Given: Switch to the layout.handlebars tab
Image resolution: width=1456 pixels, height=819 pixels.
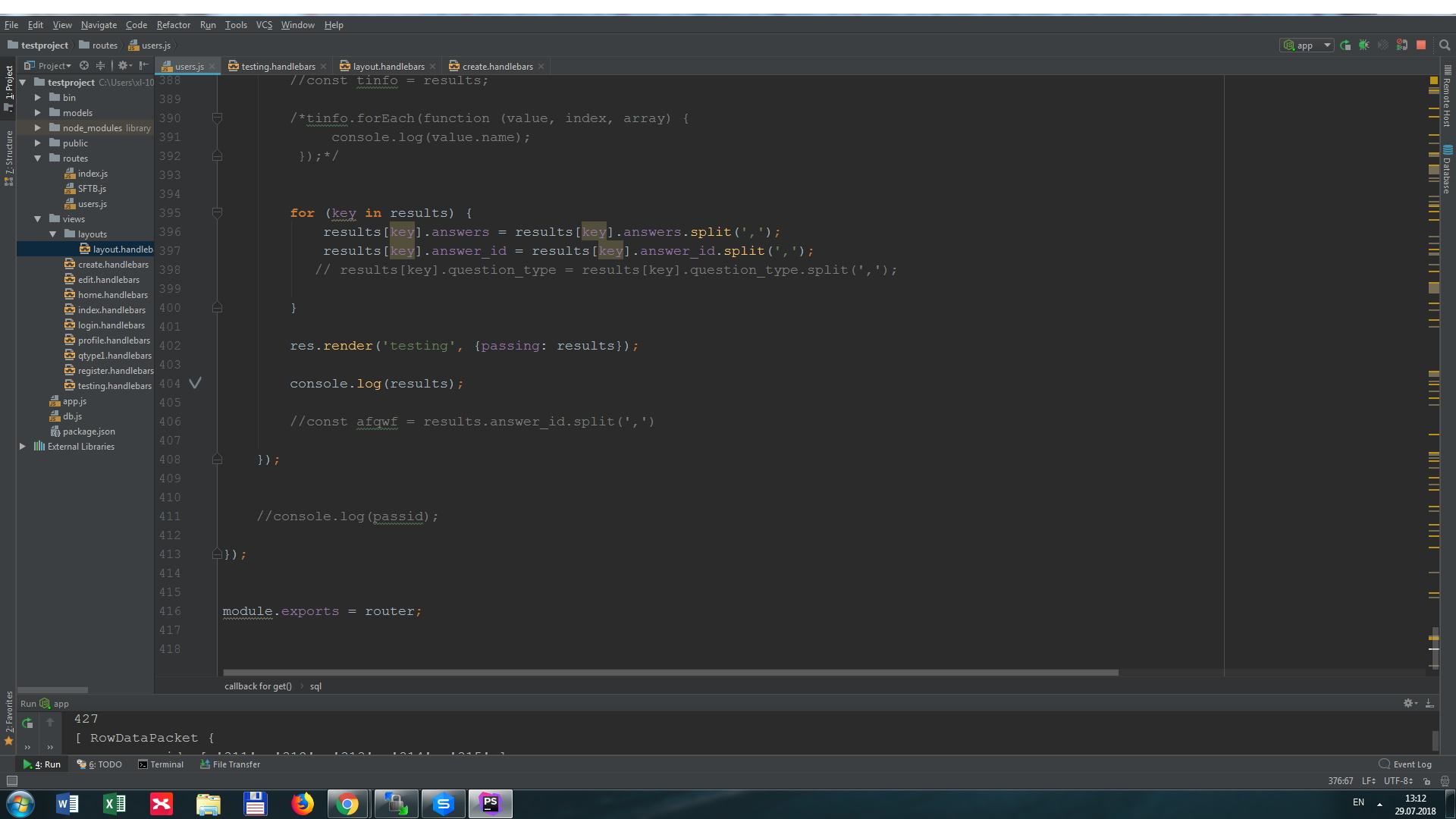Looking at the screenshot, I should (388, 67).
